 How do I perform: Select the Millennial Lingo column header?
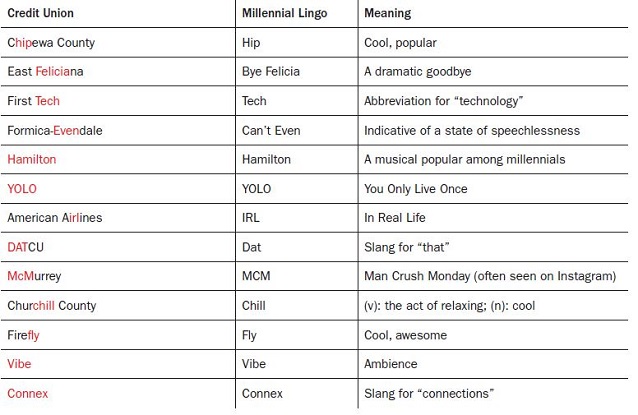coord(283,14)
